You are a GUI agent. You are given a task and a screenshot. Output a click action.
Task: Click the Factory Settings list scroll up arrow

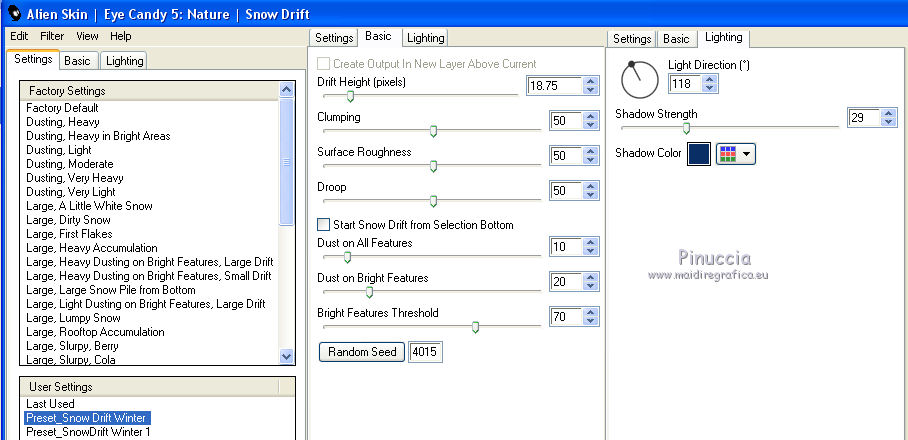pyautogui.click(x=287, y=90)
